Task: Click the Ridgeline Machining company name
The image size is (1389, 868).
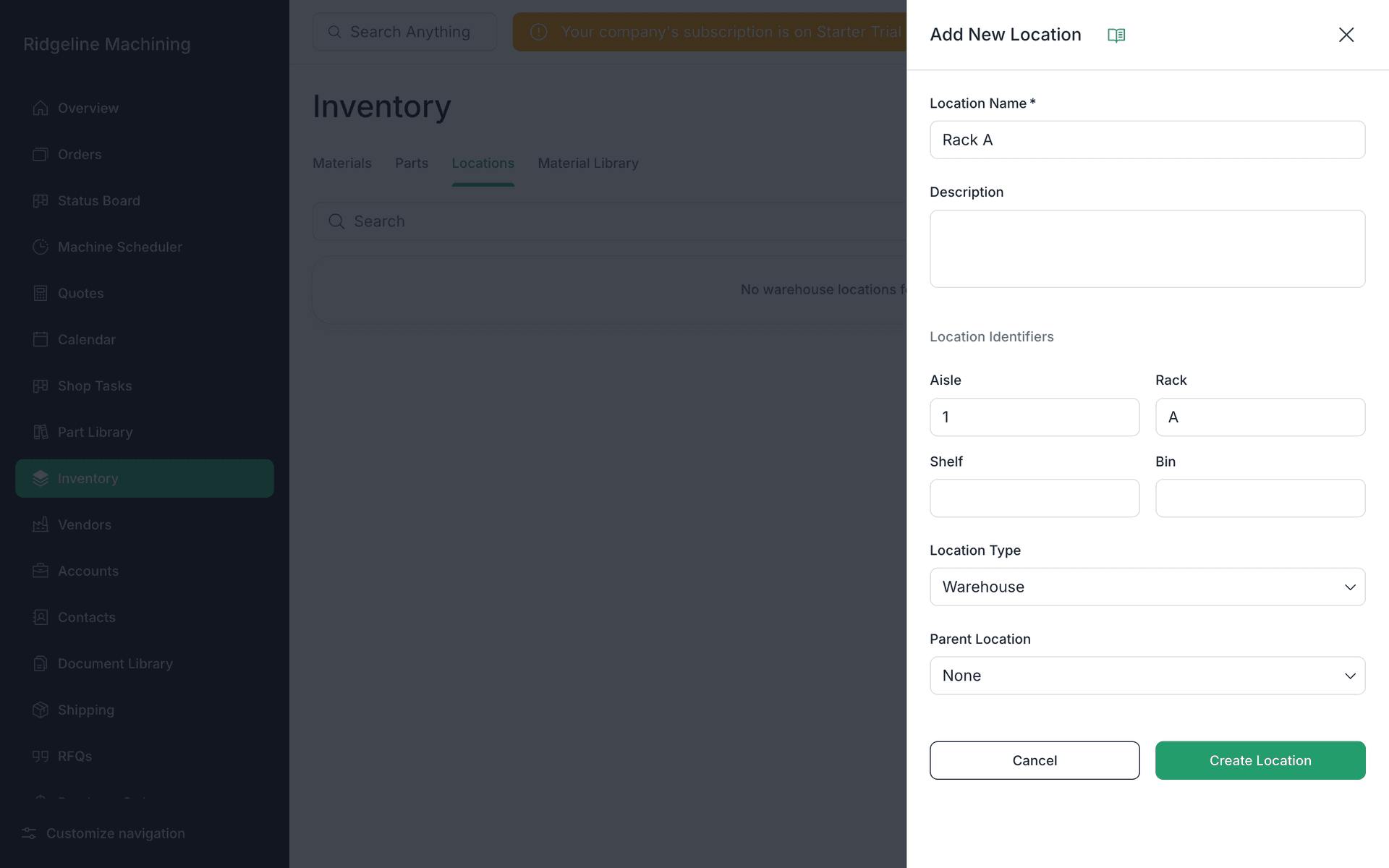Action: pos(107,44)
